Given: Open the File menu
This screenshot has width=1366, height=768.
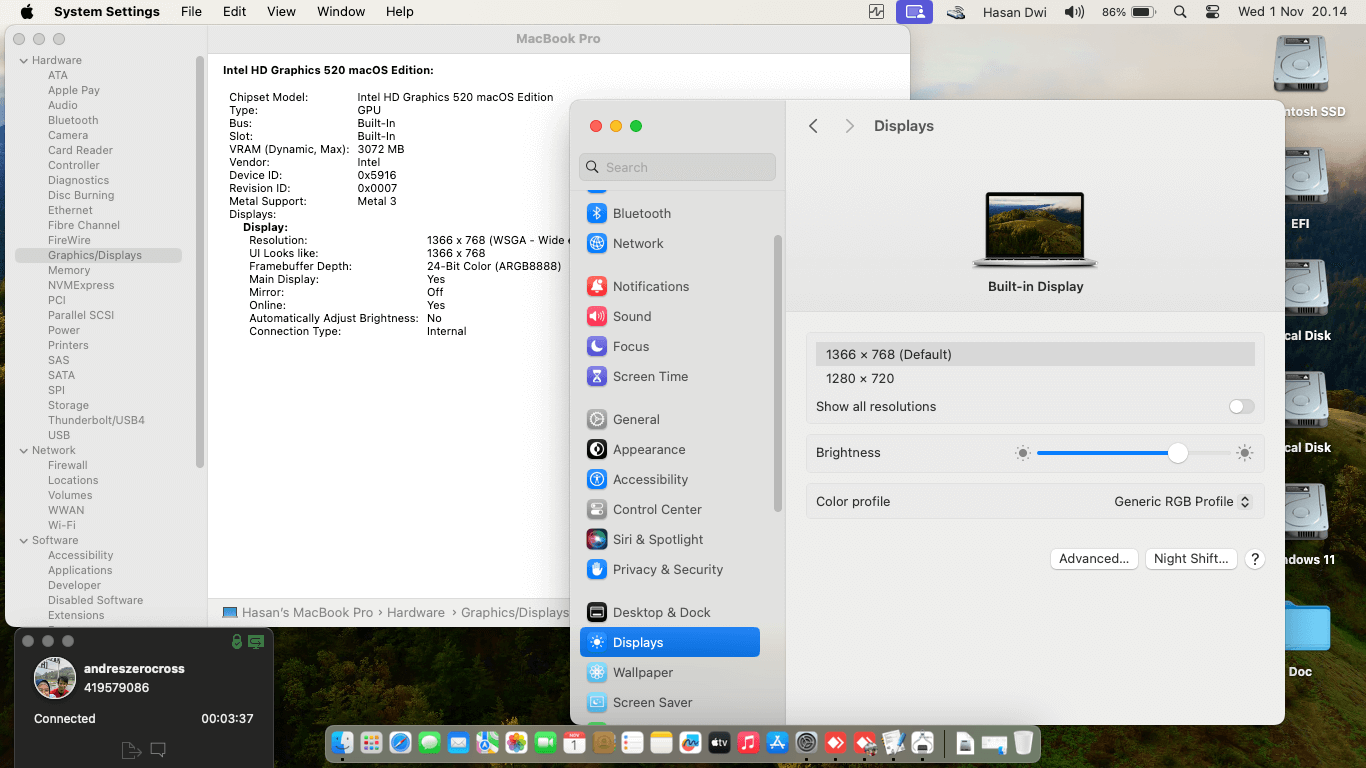Looking at the screenshot, I should tap(191, 12).
